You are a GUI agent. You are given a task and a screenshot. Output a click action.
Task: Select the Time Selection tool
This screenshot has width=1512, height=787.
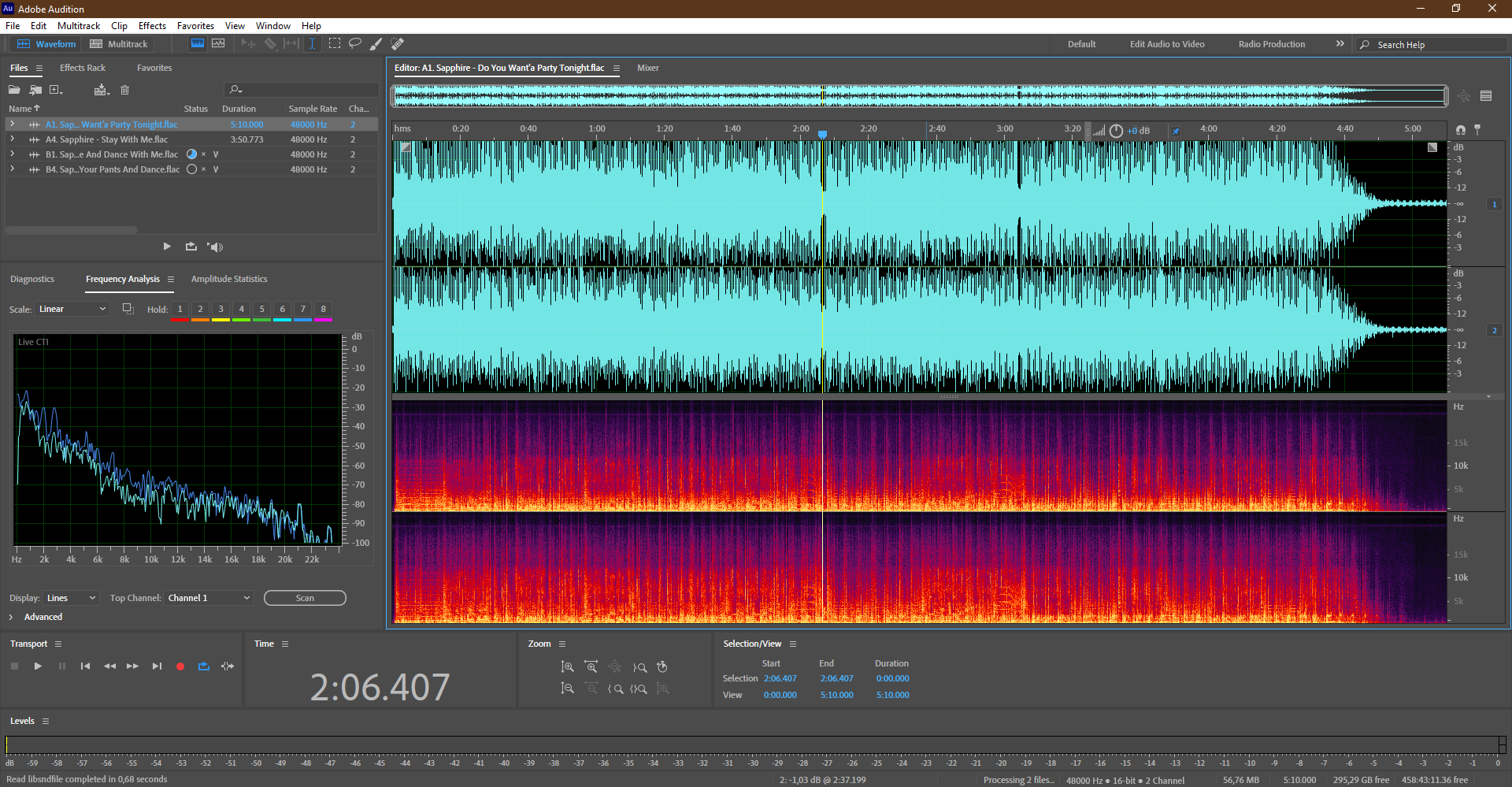[x=312, y=44]
